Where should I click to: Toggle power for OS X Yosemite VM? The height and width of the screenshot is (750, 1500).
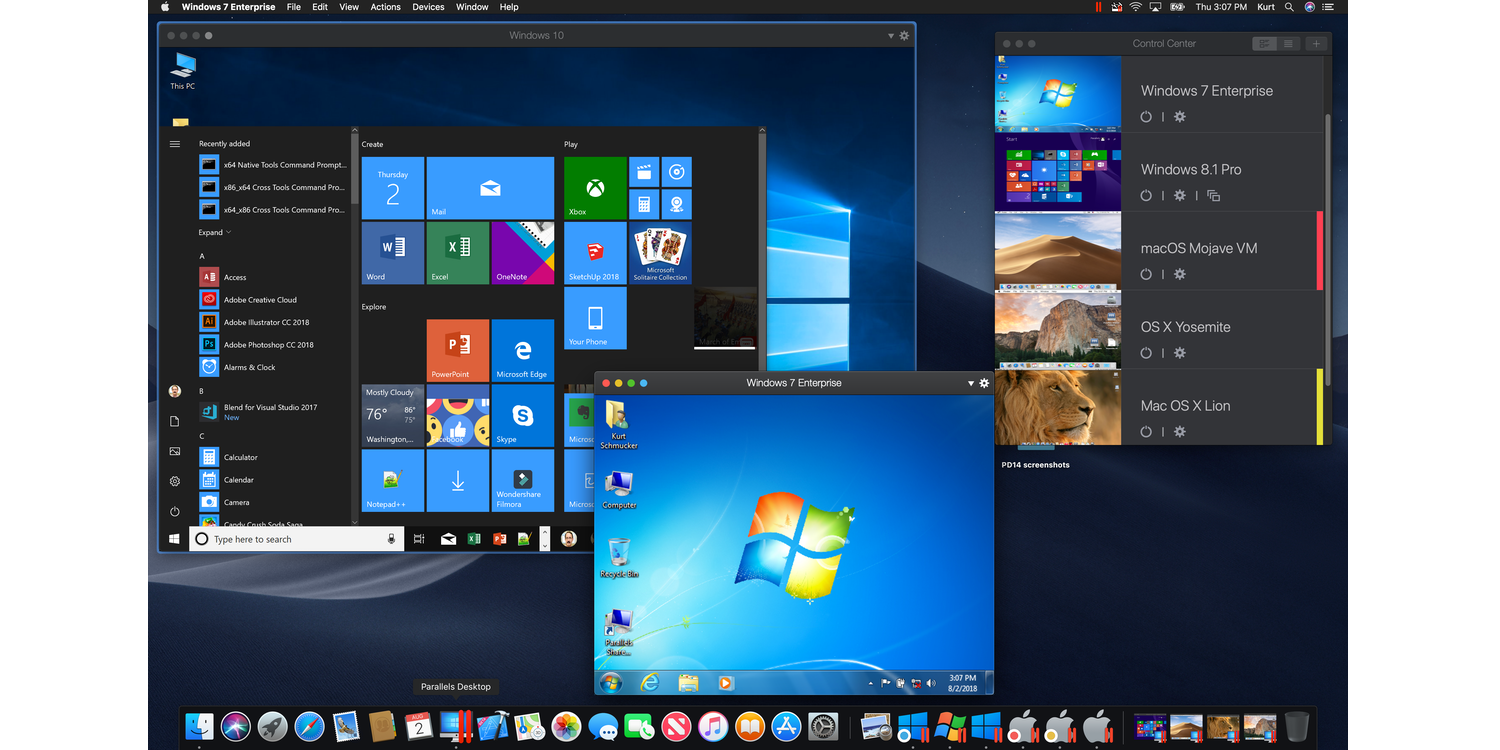[x=1146, y=353]
